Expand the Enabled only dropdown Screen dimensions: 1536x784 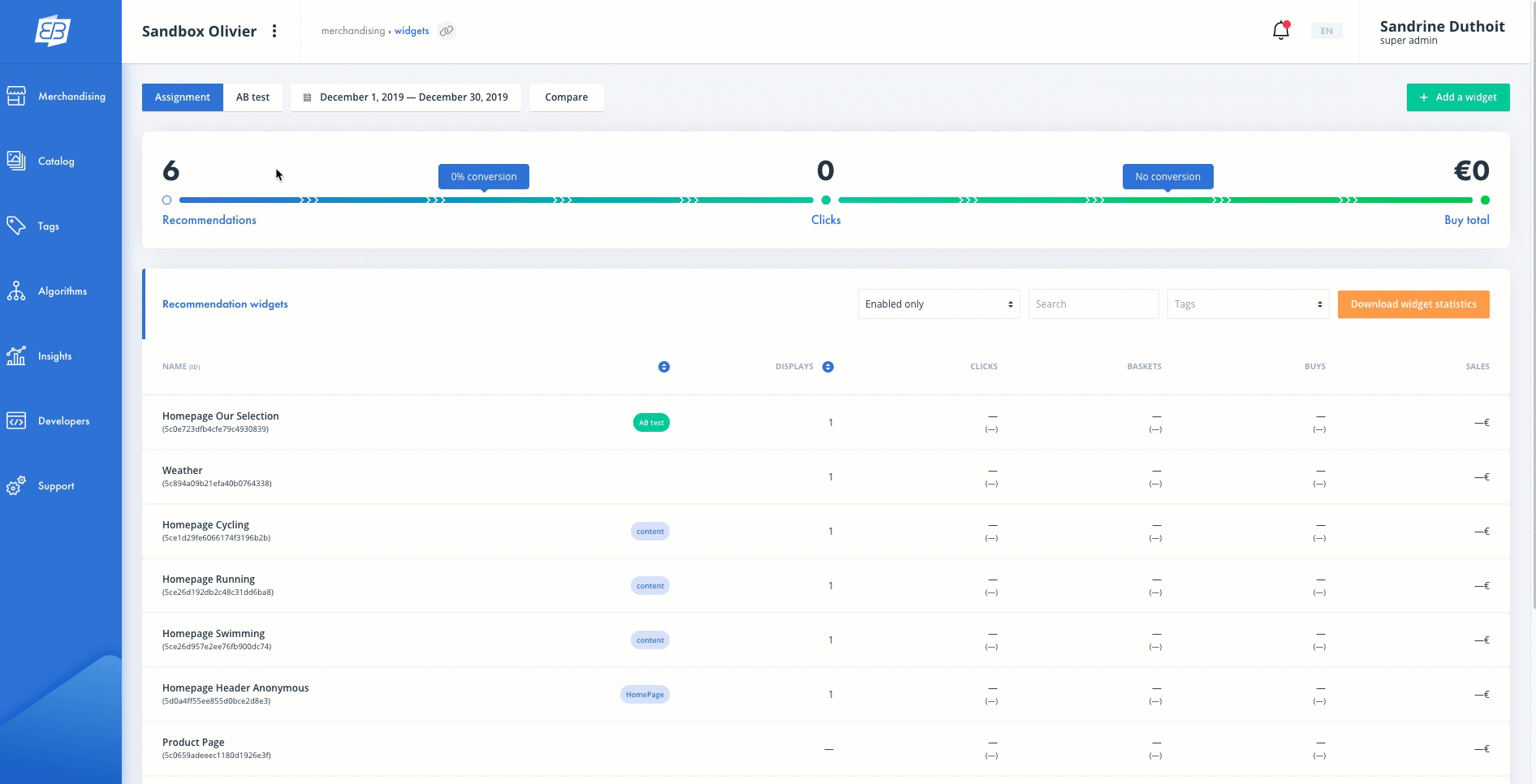point(938,304)
